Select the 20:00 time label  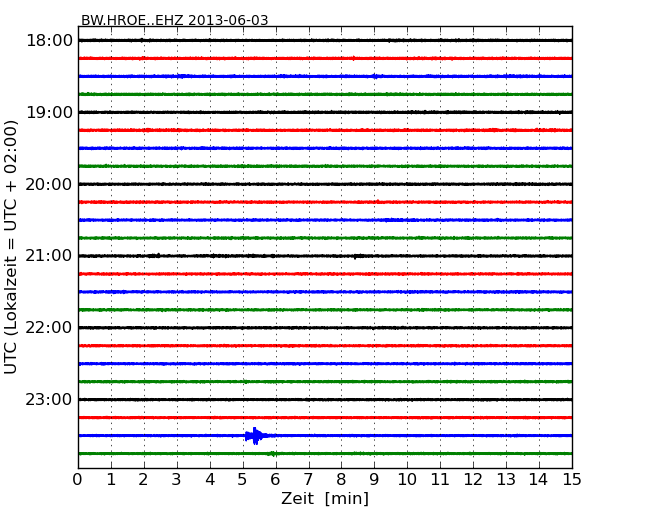(49, 184)
